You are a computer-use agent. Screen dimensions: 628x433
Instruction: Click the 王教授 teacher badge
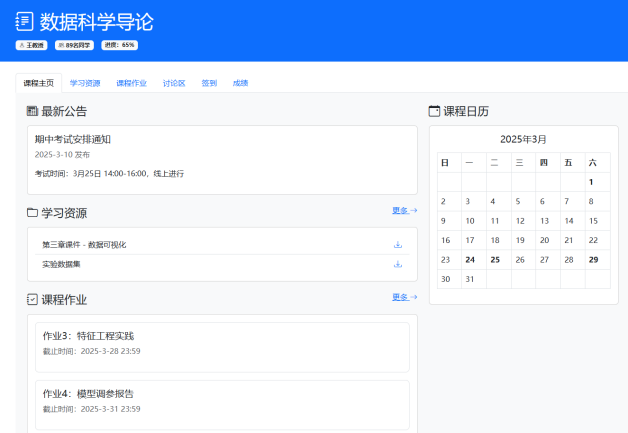coord(32,45)
